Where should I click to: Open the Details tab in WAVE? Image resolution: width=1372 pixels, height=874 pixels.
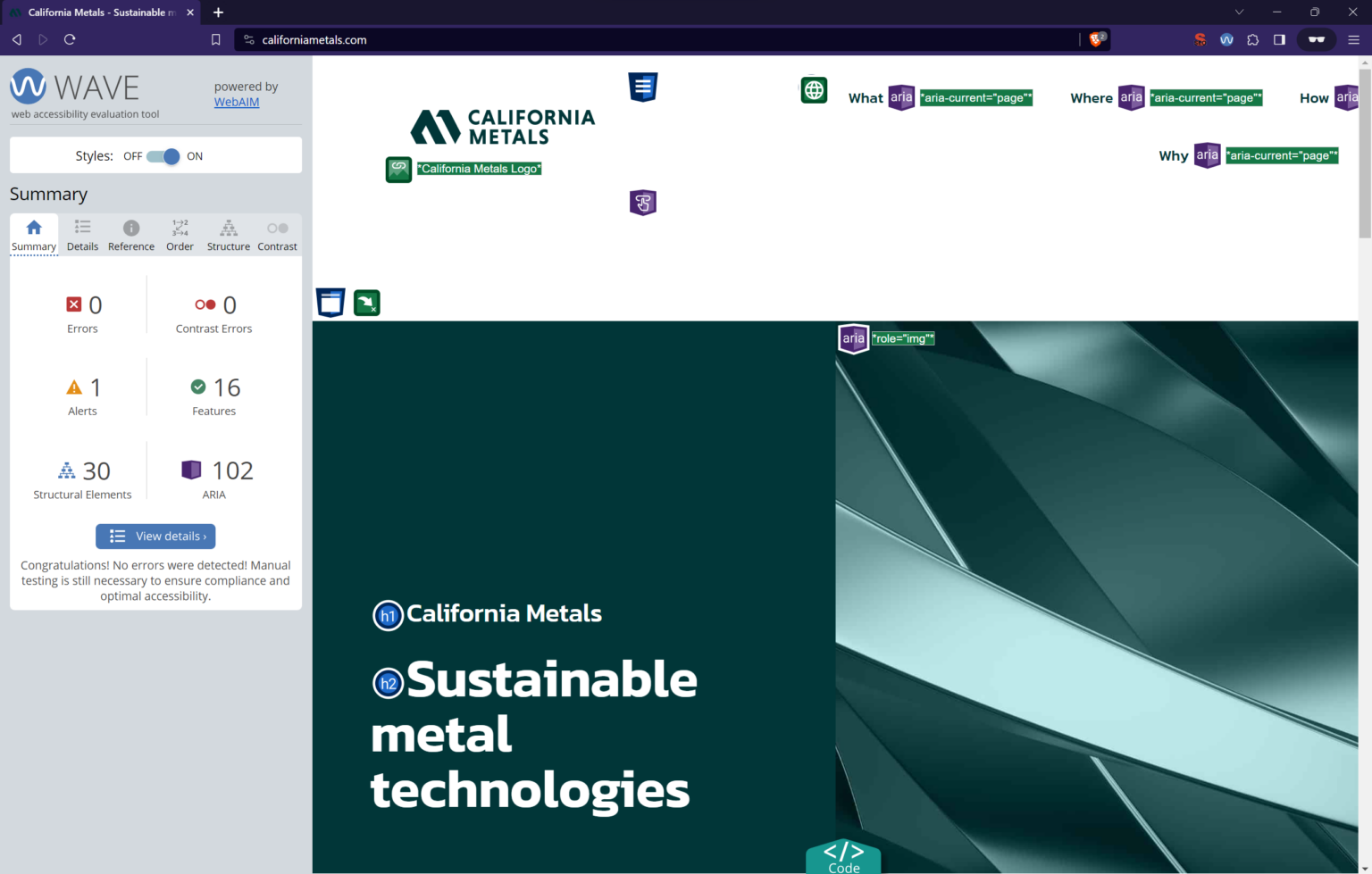82,235
